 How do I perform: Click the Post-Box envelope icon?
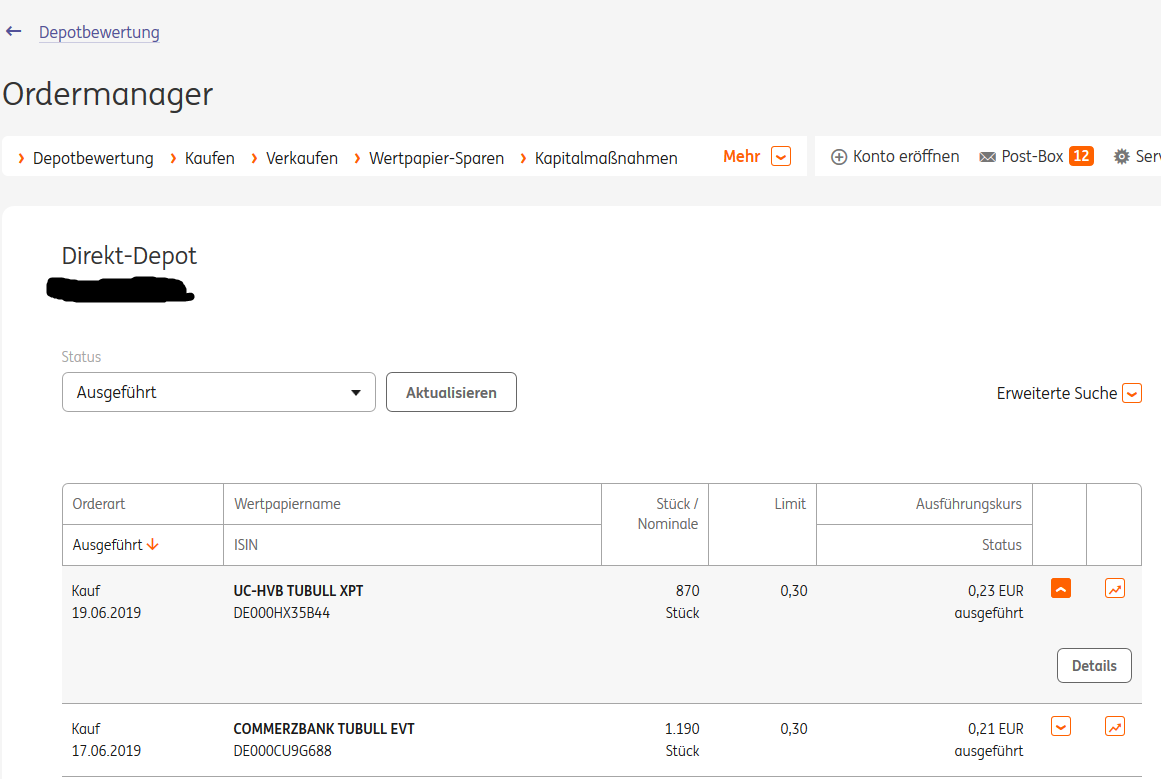point(988,157)
